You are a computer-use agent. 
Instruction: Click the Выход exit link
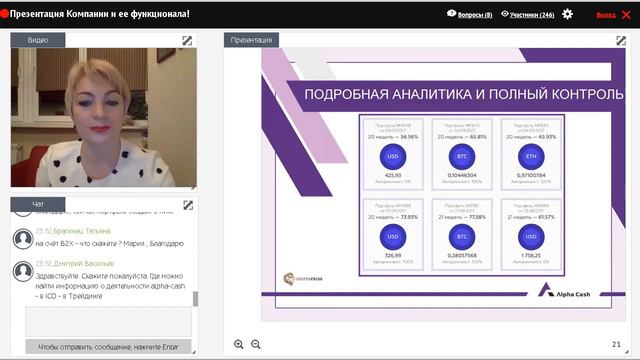click(606, 15)
